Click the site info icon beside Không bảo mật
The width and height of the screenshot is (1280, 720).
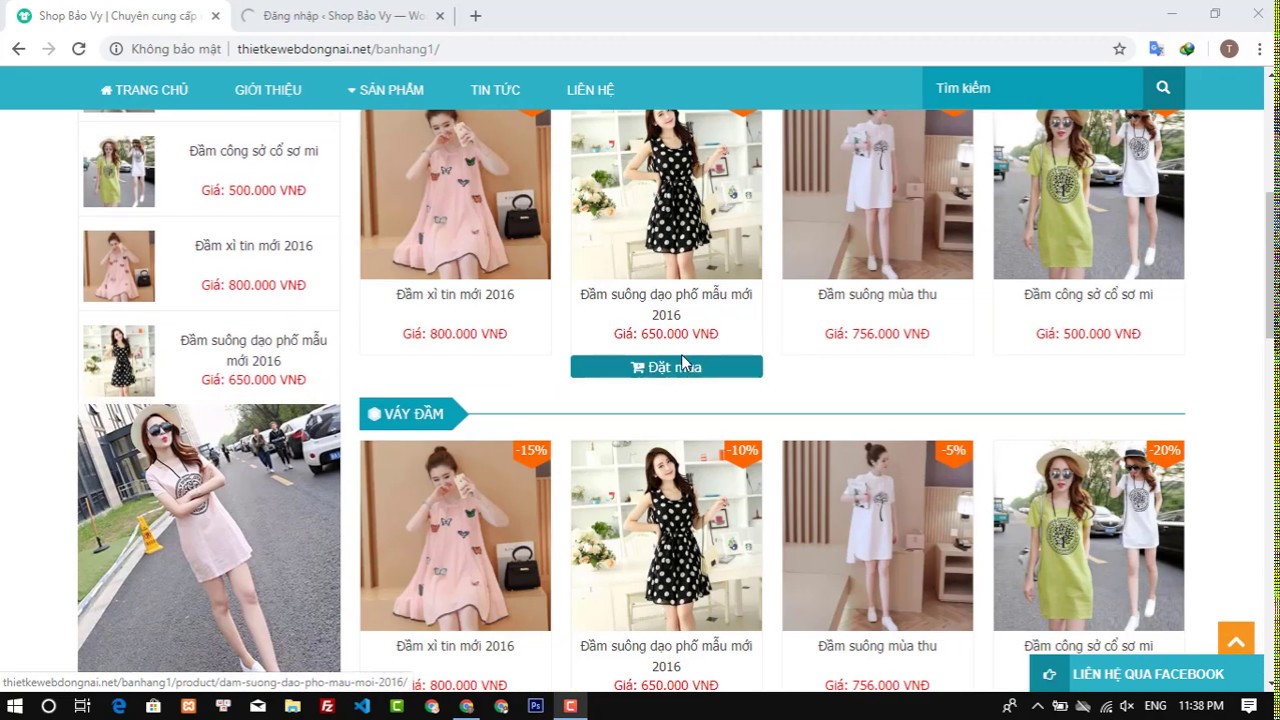click(x=116, y=49)
